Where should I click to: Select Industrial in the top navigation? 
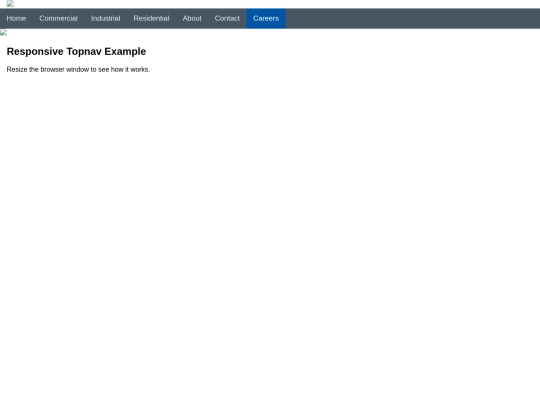coord(105,19)
